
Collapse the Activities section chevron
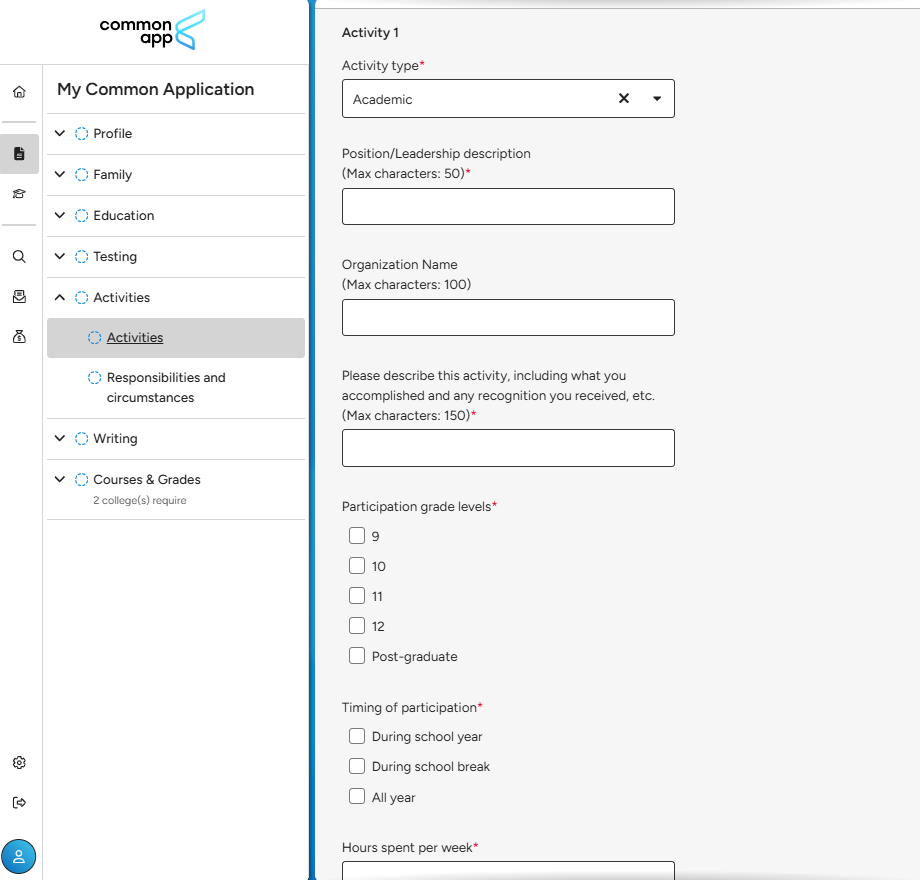click(60, 297)
